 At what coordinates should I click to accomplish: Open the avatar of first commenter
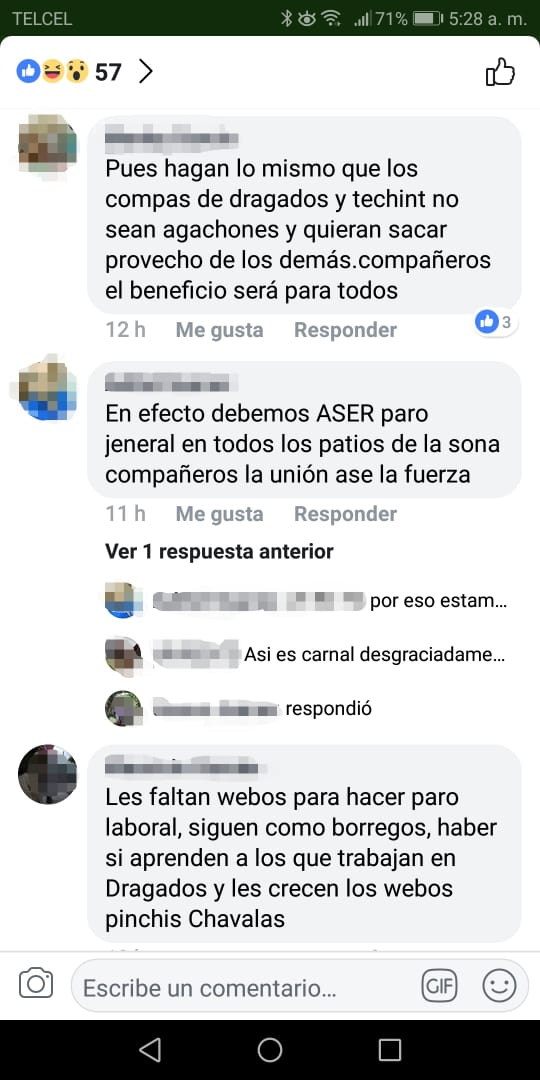pyautogui.click(x=48, y=145)
